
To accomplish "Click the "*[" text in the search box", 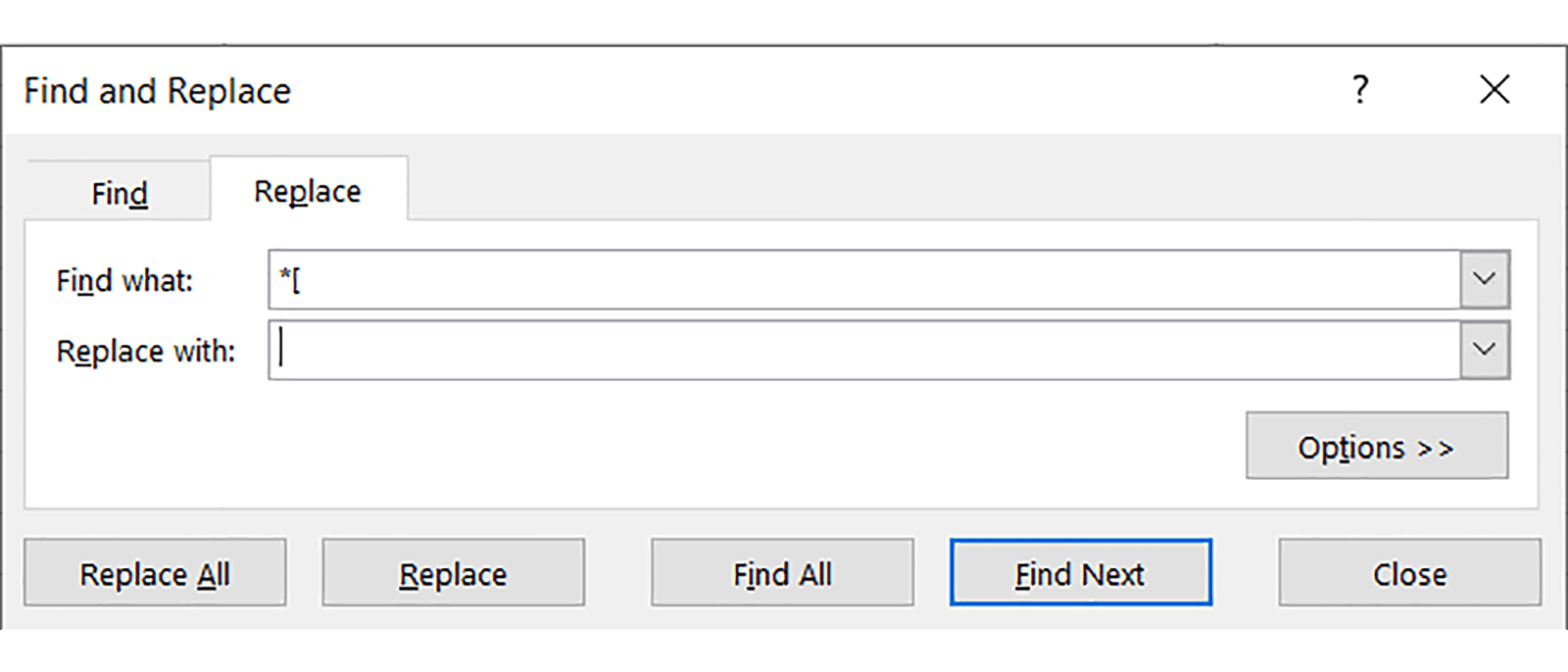I will 290,281.
